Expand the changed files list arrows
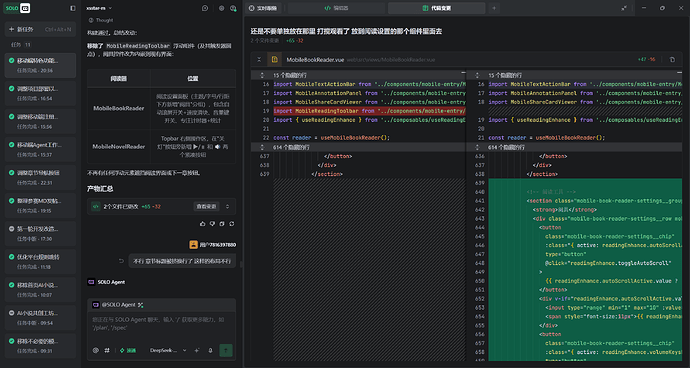 [x=228, y=206]
